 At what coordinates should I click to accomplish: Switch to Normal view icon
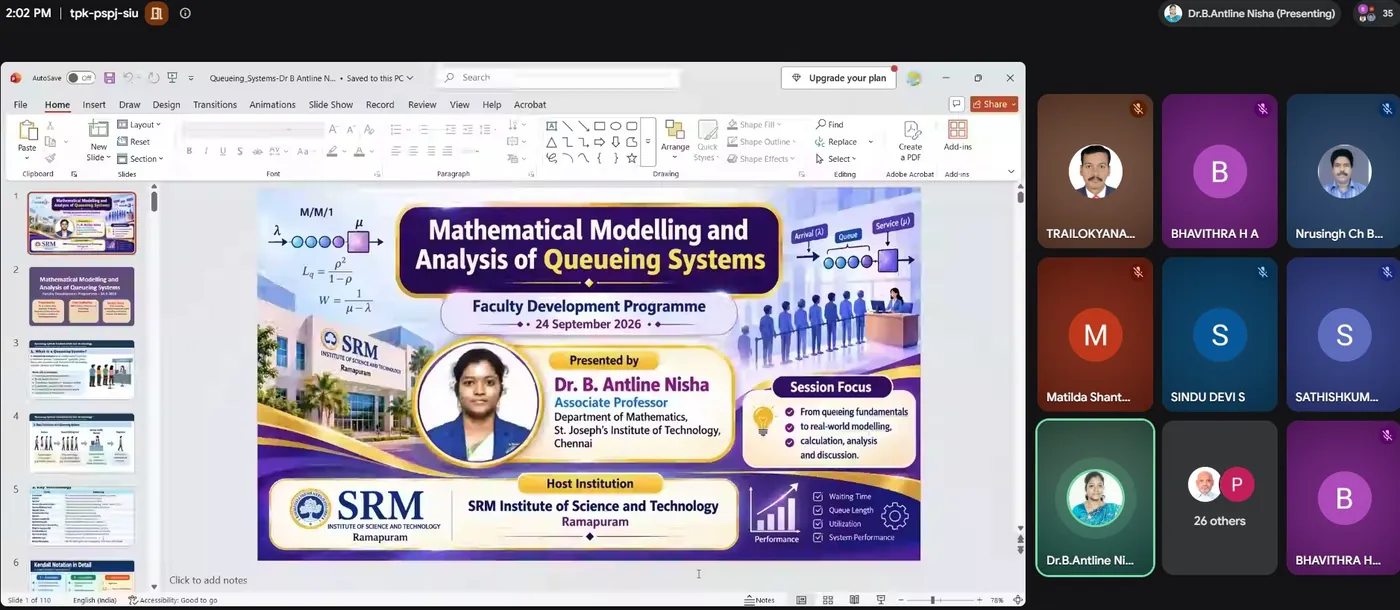click(x=801, y=600)
